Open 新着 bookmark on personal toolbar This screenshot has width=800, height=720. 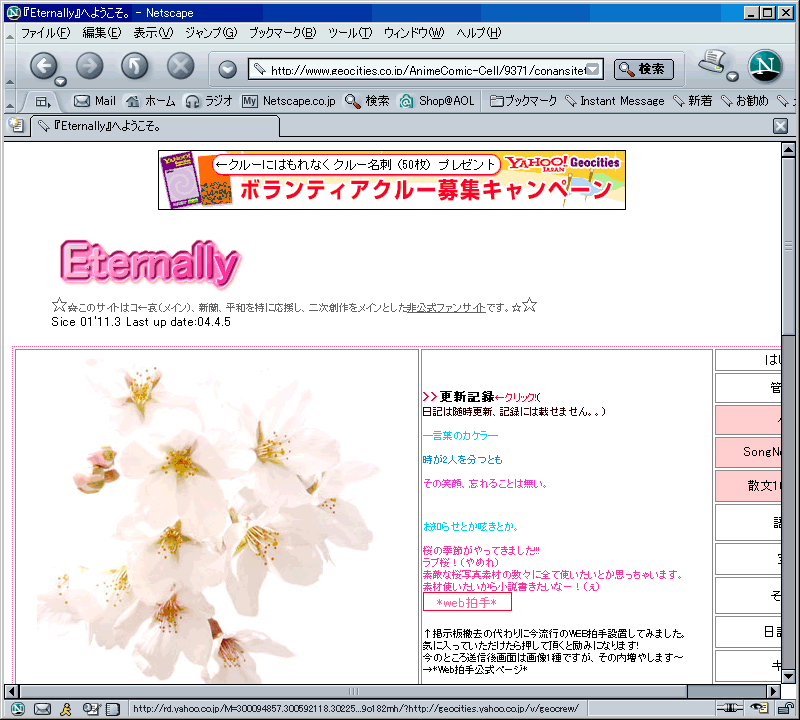(693, 101)
